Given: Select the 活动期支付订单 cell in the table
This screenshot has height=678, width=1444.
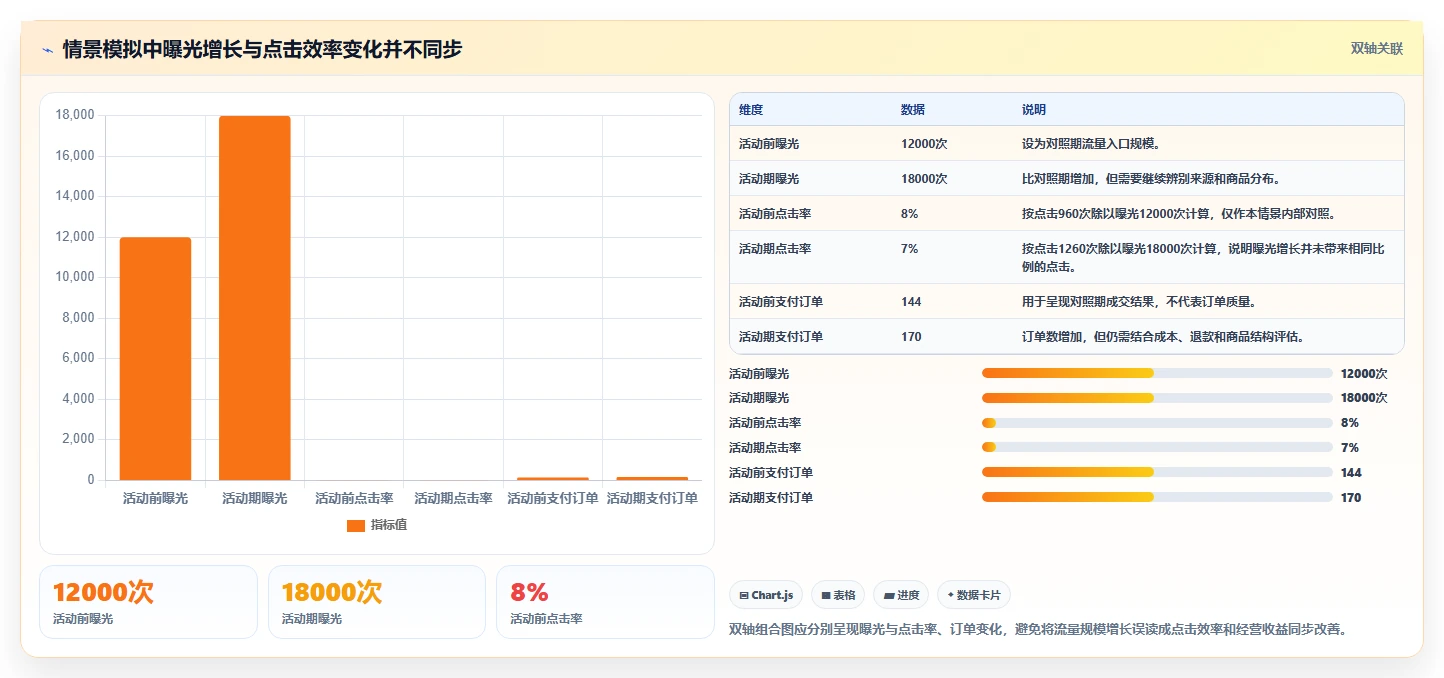Looking at the screenshot, I should [x=781, y=337].
